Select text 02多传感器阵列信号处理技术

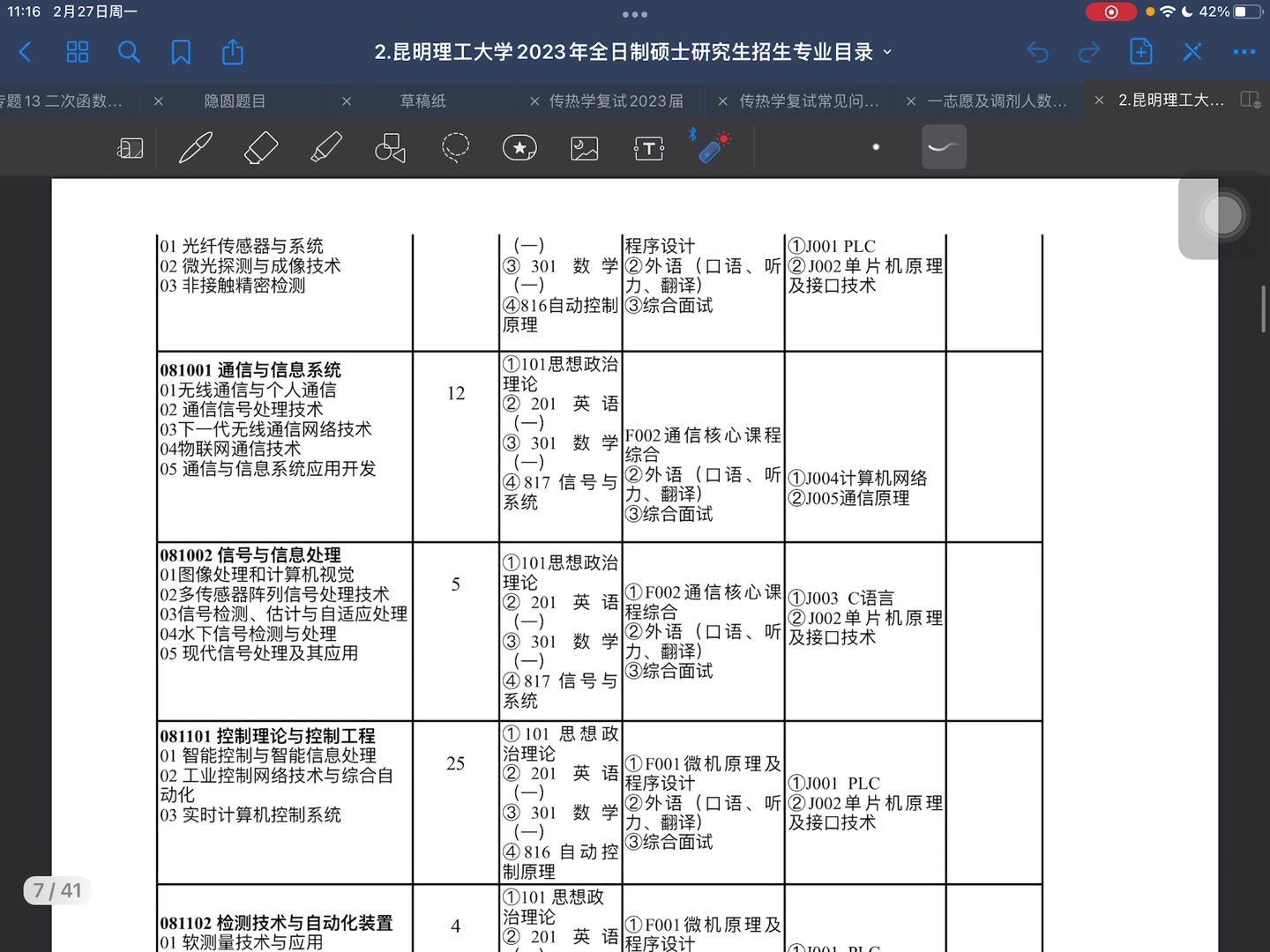click(274, 595)
